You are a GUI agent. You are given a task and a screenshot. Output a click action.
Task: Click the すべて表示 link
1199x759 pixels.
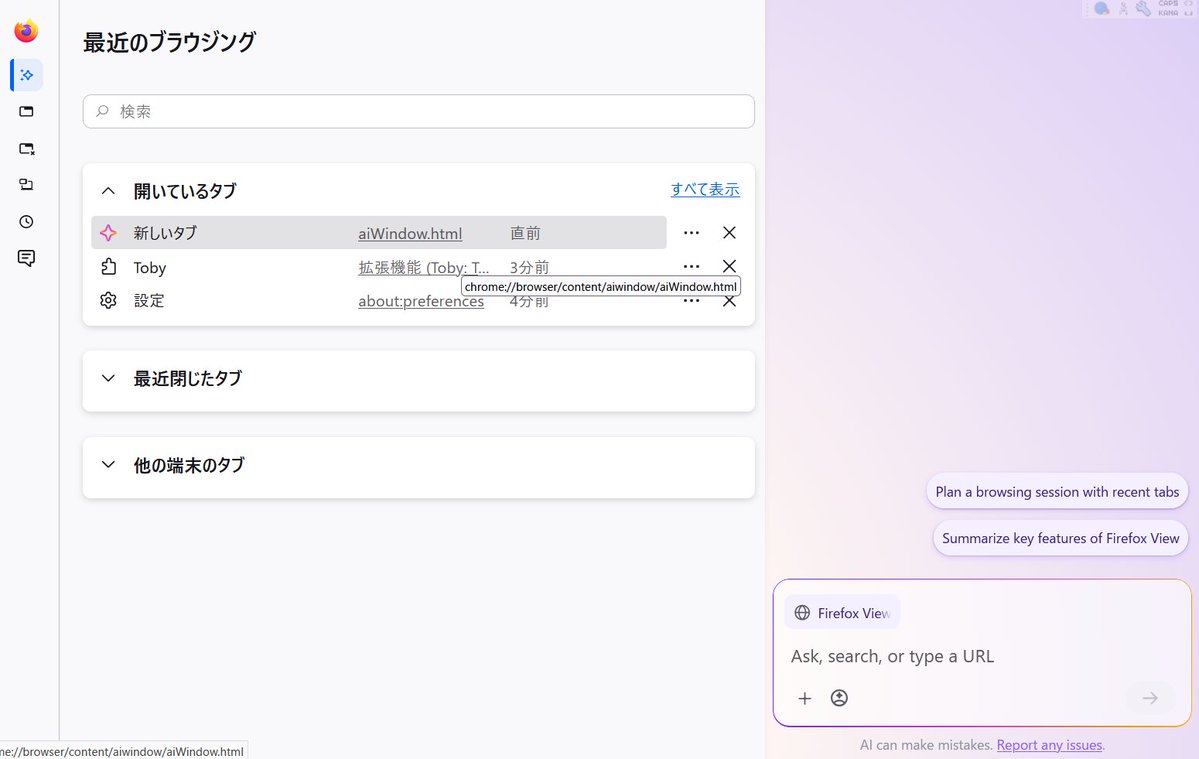[x=705, y=190]
